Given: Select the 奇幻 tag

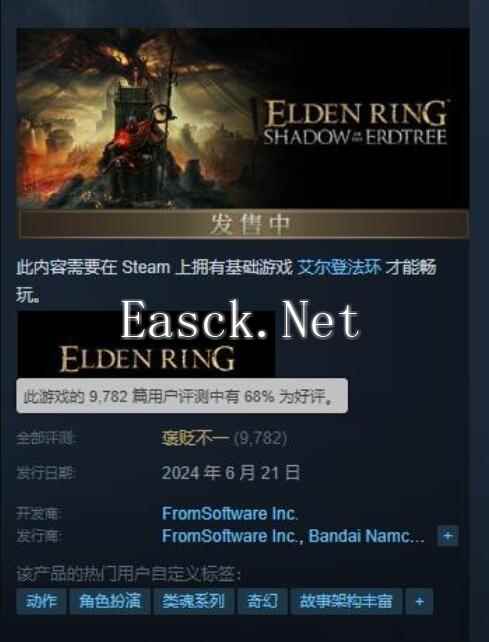Looking at the screenshot, I should point(263,601).
